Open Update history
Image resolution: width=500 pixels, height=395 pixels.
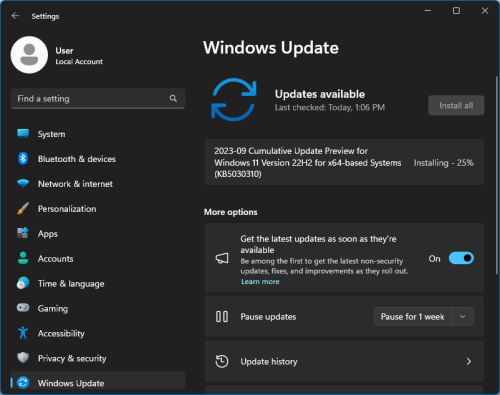pos(344,361)
